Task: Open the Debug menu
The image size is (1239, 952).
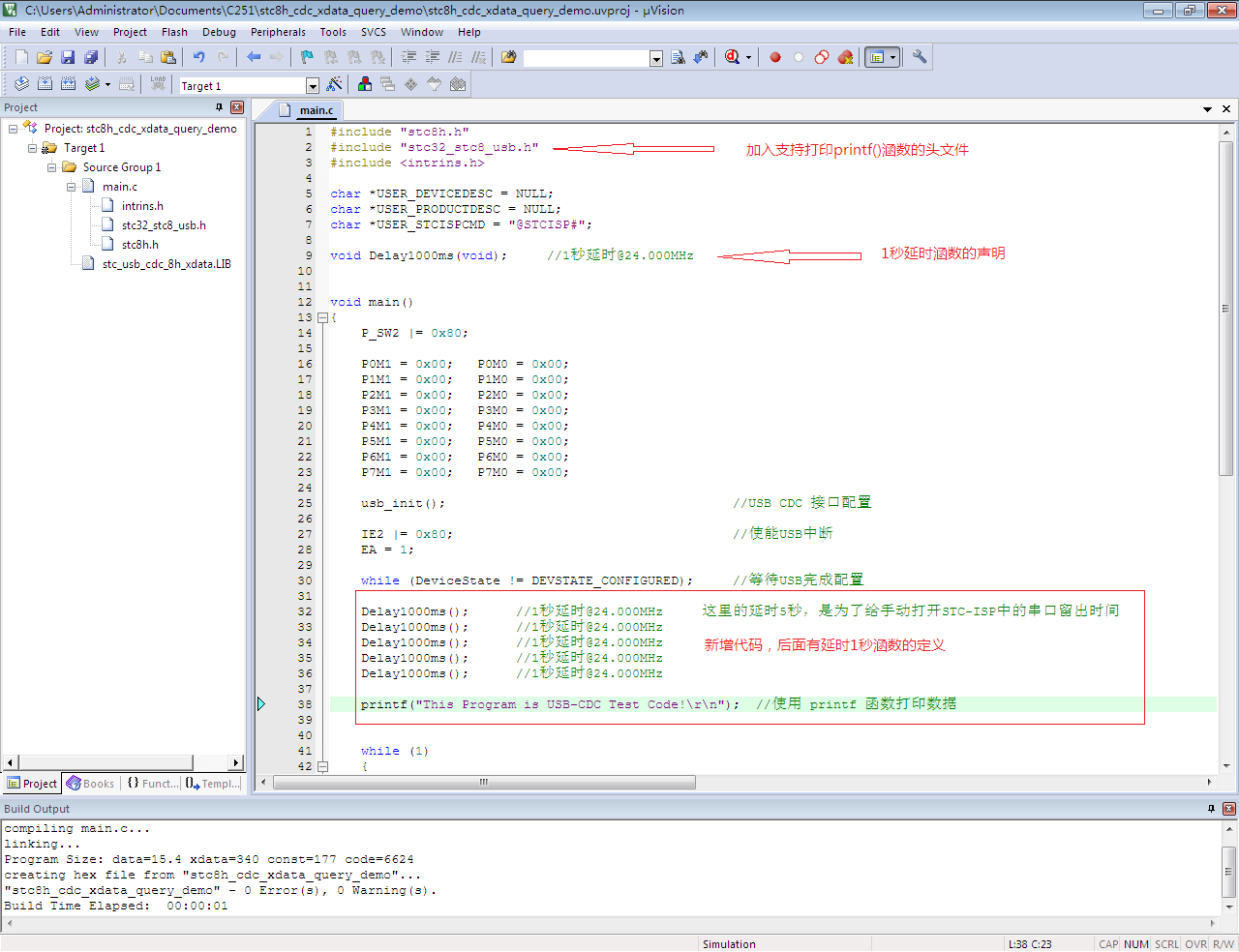Action: point(219,32)
